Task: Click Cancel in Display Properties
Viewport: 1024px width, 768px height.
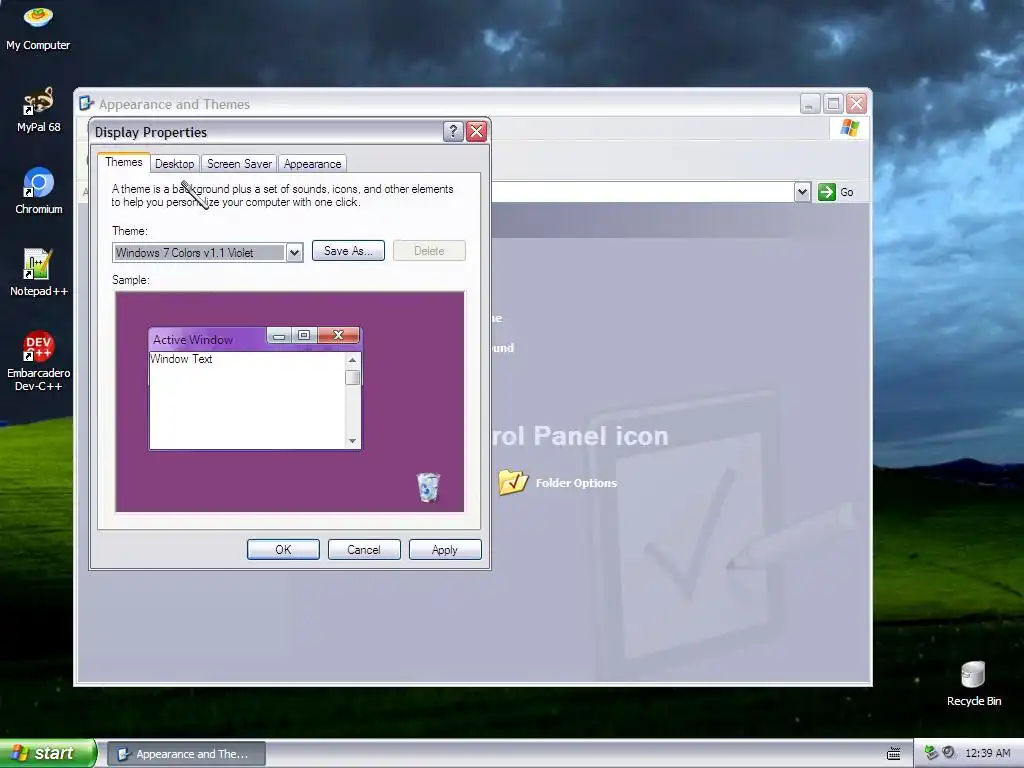Action: click(x=364, y=550)
